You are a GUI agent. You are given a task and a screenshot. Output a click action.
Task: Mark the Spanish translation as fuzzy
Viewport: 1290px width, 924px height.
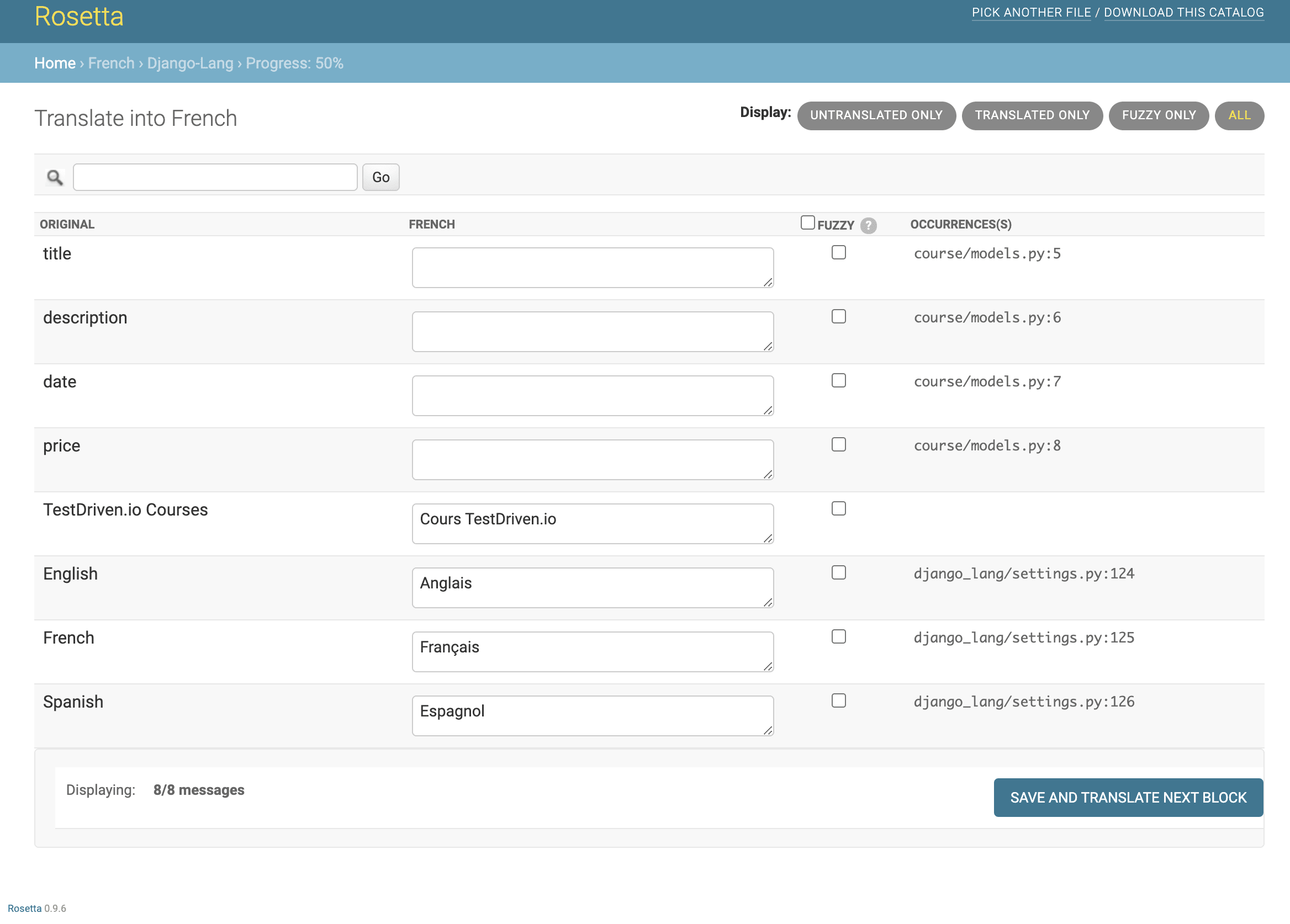point(838,700)
